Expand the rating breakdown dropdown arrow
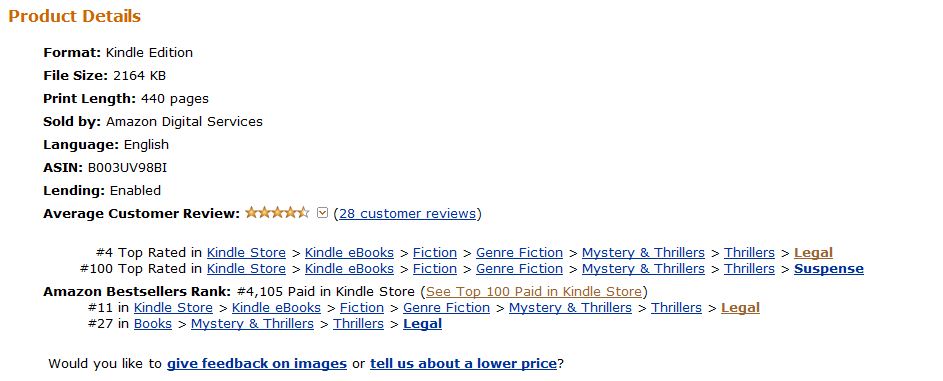The image size is (943, 381). click(x=322, y=213)
